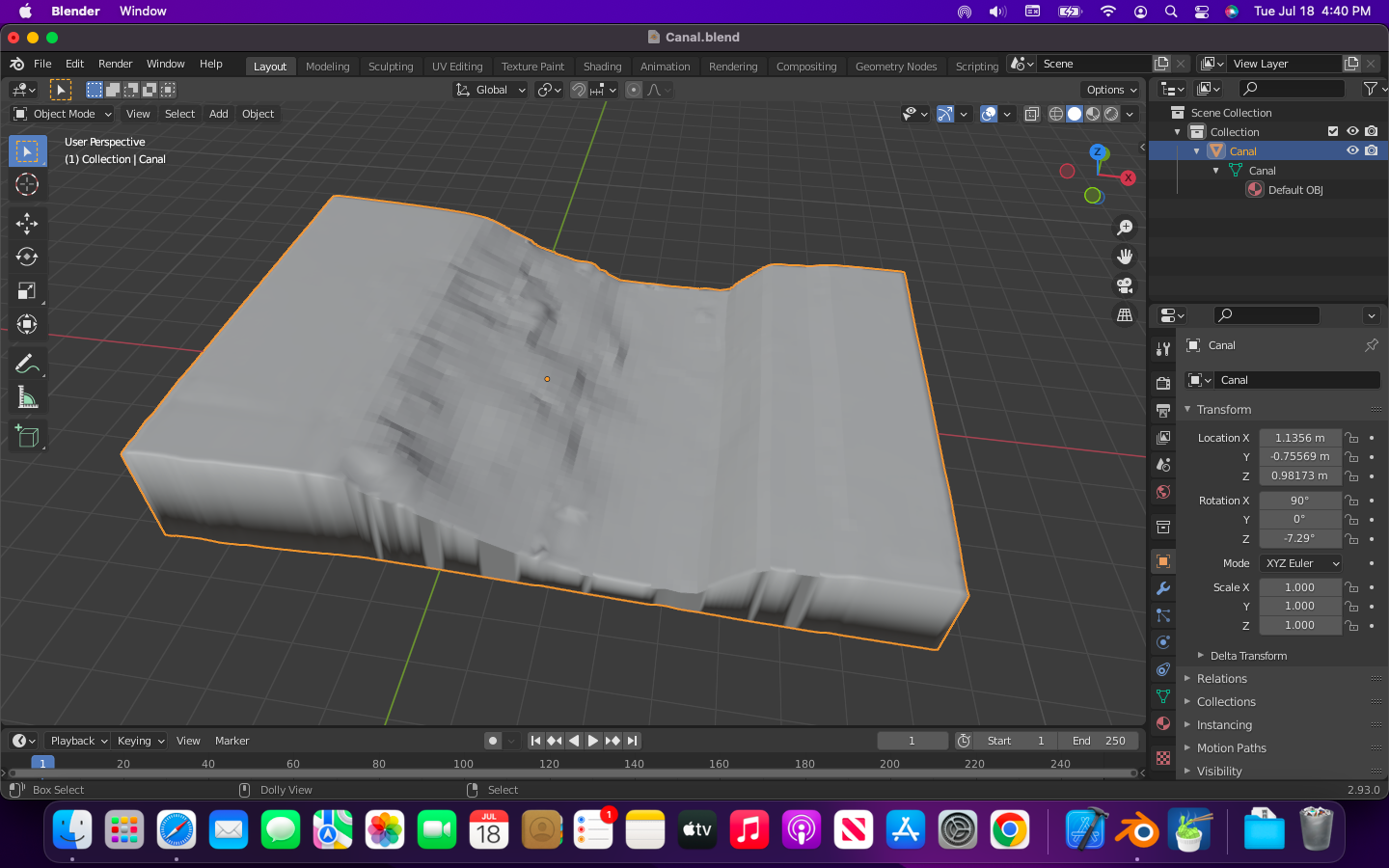Image resolution: width=1389 pixels, height=868 pixels.
Task: Open the World properties tab
Action: point(1163,492)
